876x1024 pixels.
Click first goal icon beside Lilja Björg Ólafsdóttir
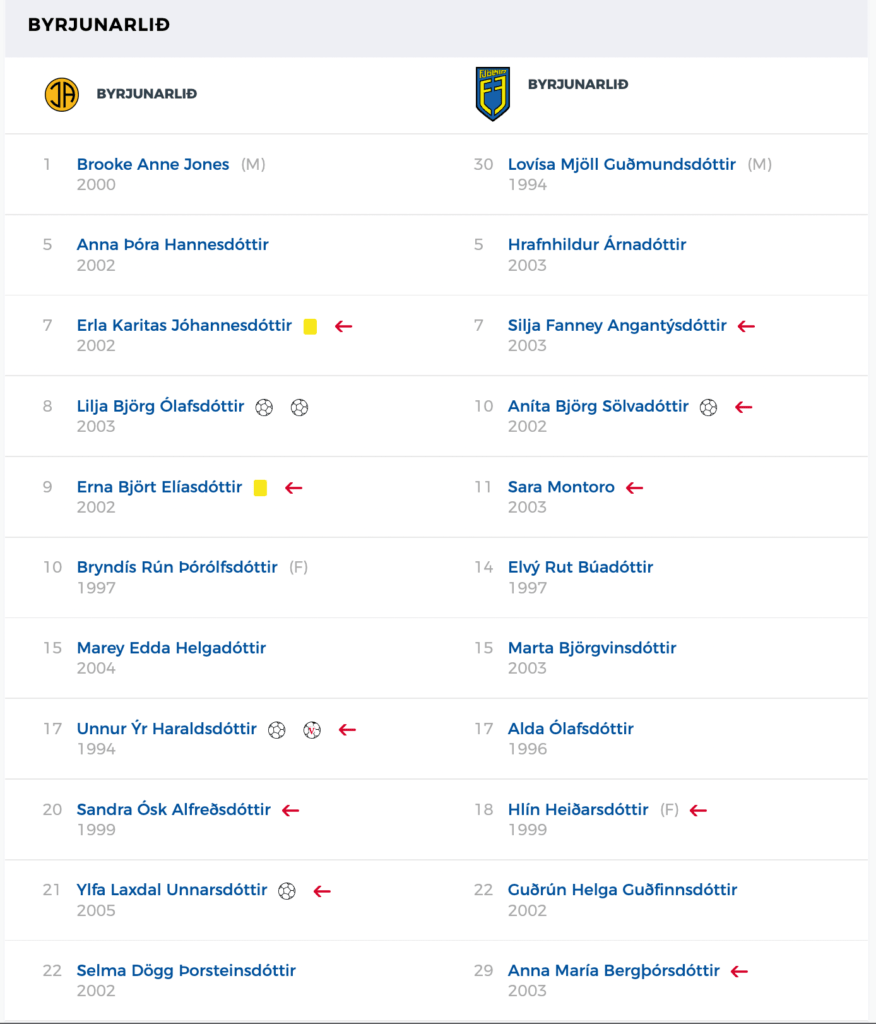pos(264,408)
